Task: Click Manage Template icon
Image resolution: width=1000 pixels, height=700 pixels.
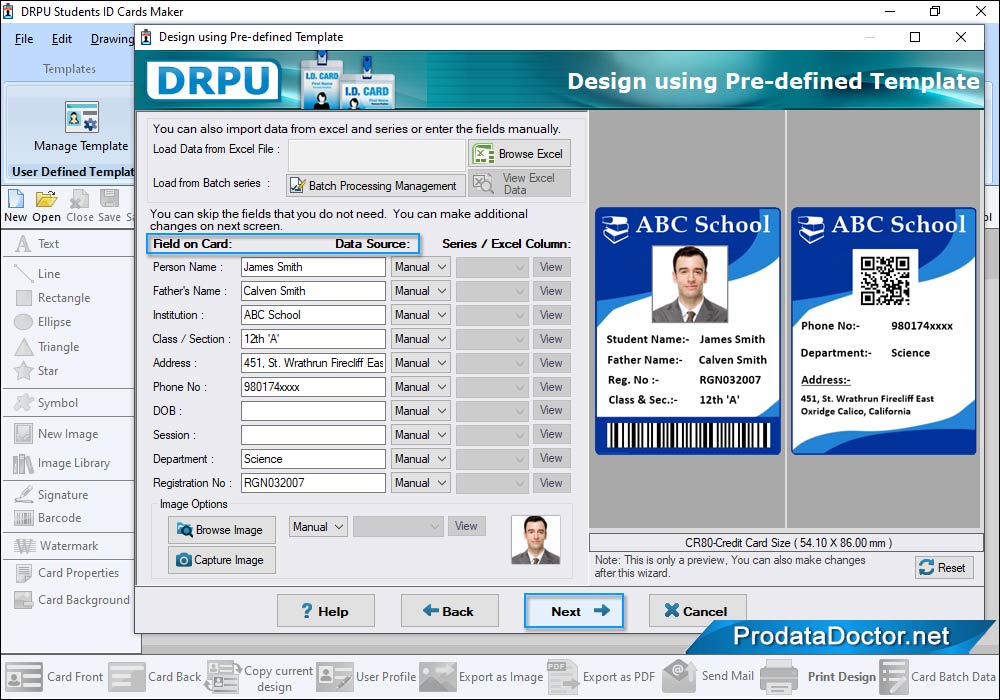Action: [x=82, y=117]
